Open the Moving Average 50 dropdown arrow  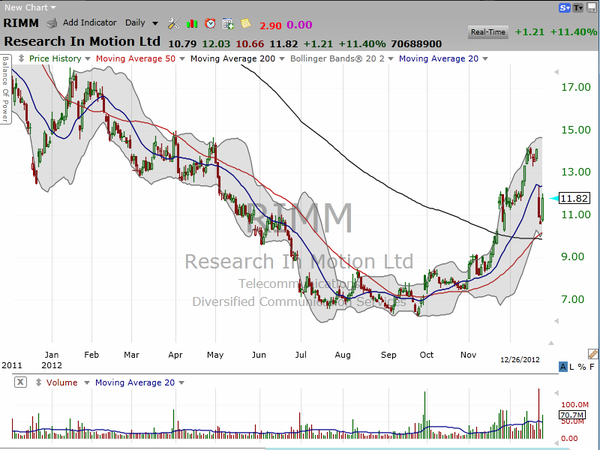[182, 59]
